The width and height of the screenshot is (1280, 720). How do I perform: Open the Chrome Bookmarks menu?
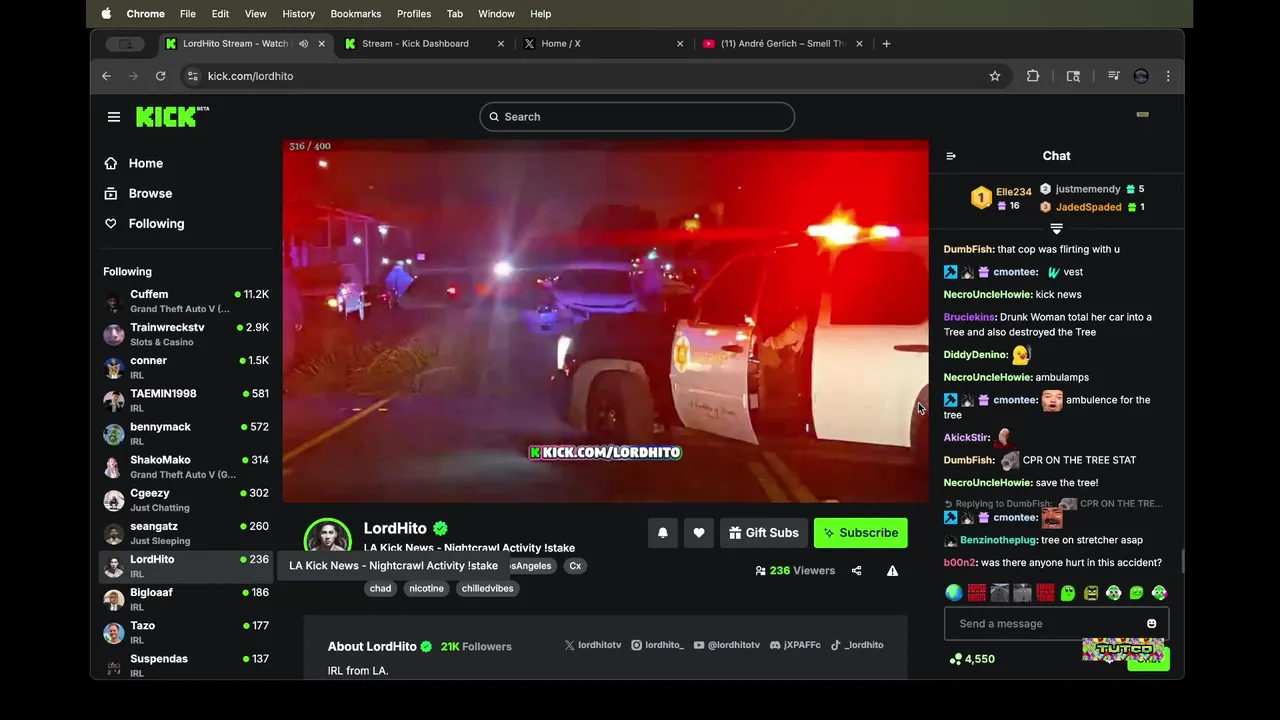point(356,14)
